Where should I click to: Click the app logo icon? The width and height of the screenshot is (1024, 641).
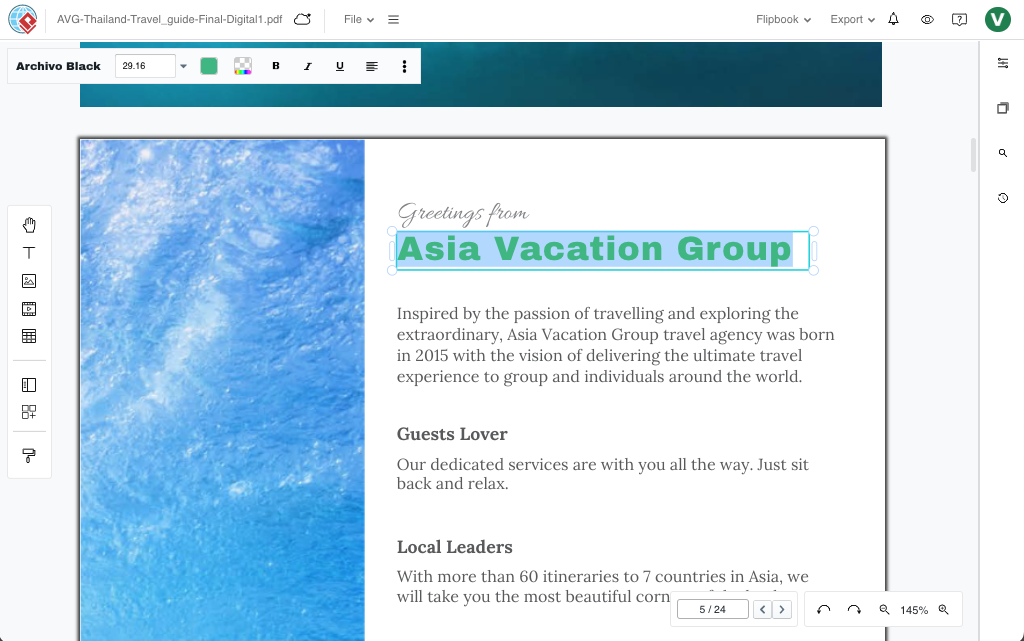click(x=23, y=20)
